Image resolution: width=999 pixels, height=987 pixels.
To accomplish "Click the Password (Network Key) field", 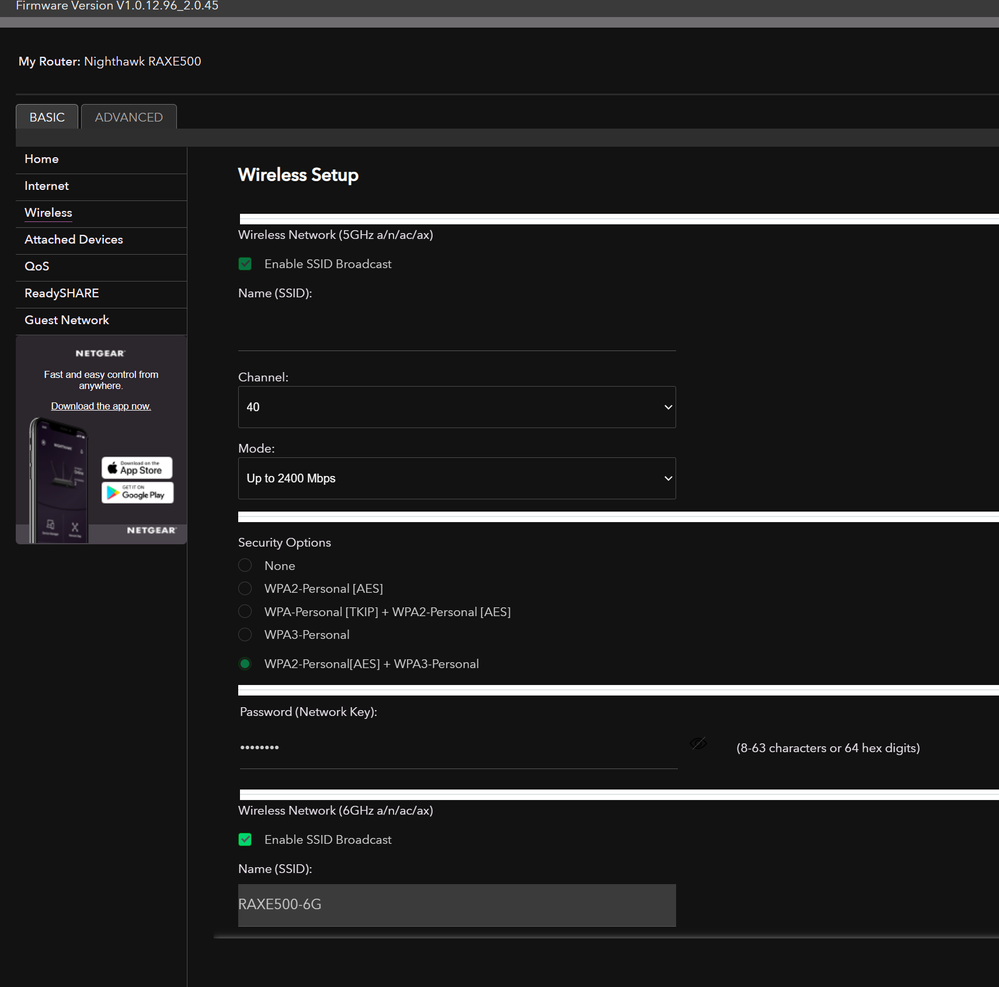I will tap(458, 747).
